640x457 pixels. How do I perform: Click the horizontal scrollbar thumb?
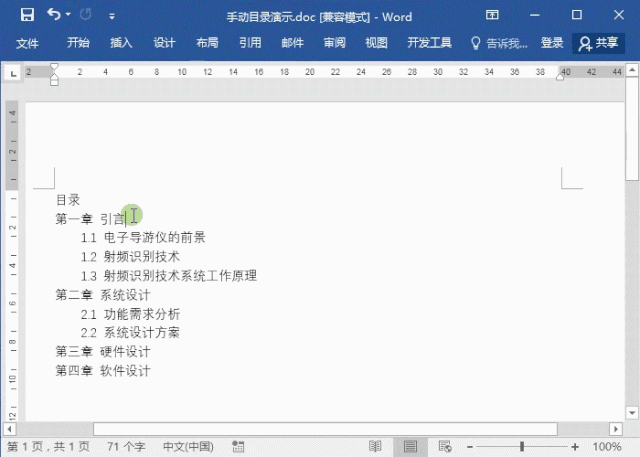325,429
